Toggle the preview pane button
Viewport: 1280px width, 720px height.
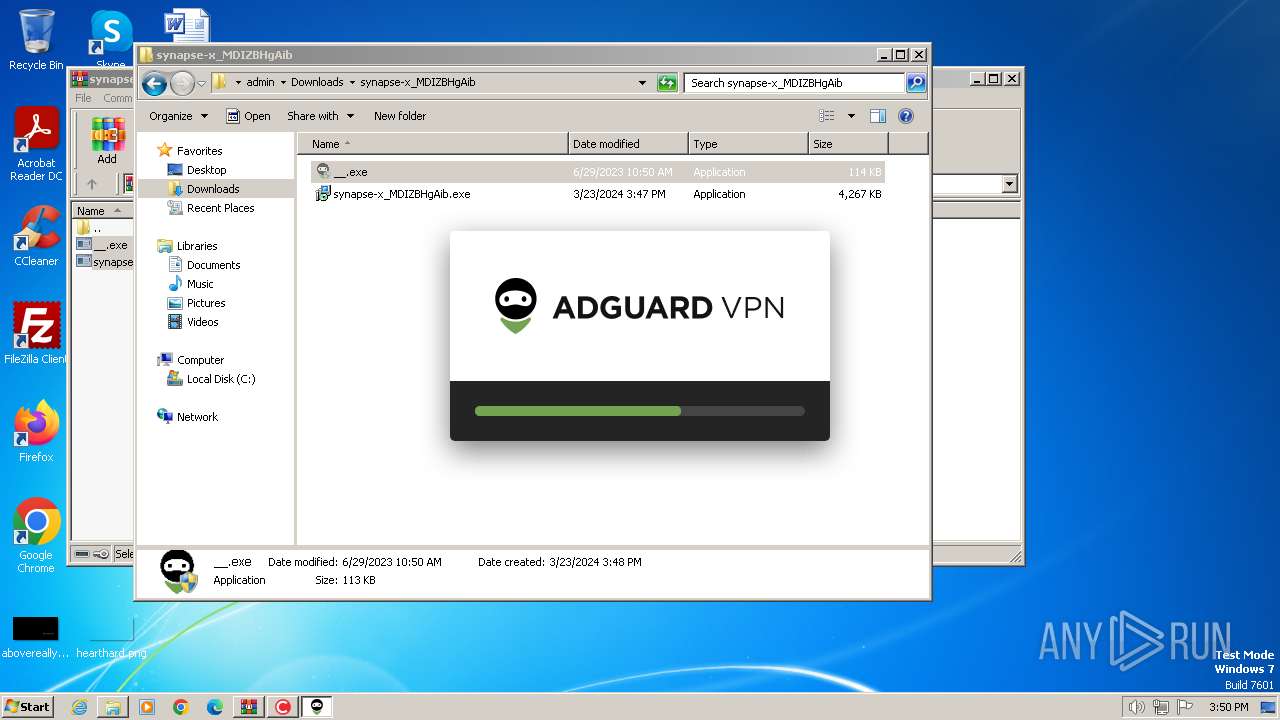tap(877, 116)
